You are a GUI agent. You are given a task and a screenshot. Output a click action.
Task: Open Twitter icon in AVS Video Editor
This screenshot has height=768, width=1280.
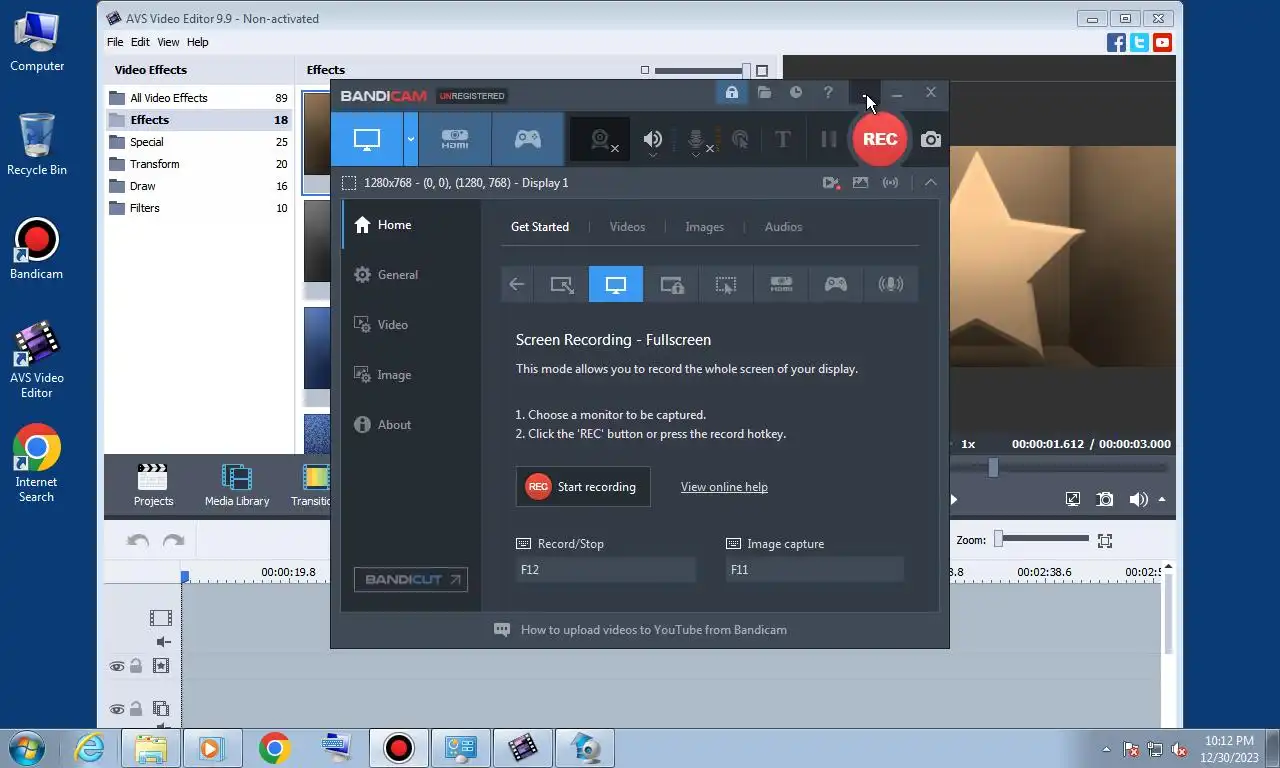coord(1139,42)
